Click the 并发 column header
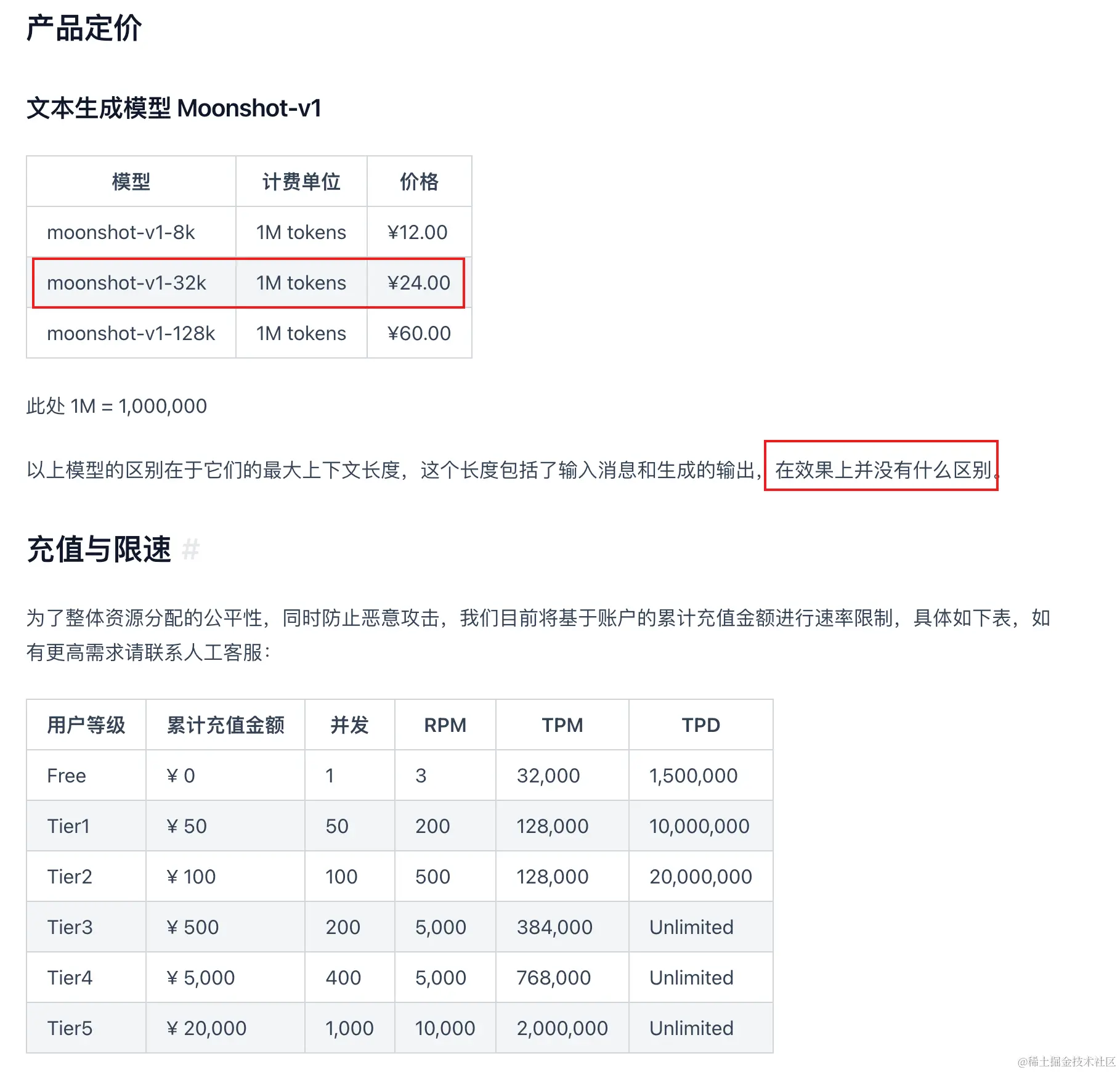The width and height of the screenshot is (1120, 1072). pyautogui.click(x=349, y=725)
